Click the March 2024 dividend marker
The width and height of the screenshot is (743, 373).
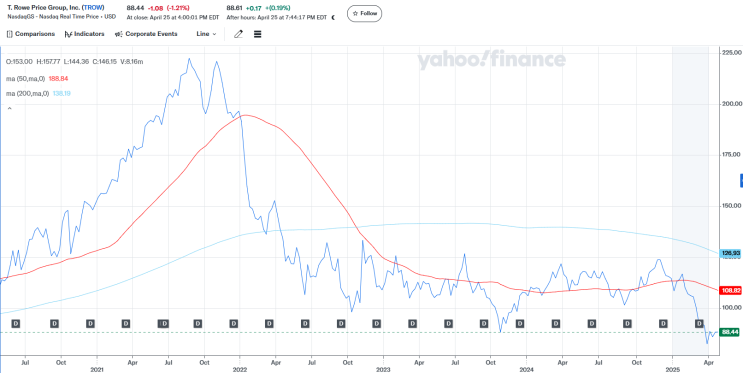click(555, 323)
